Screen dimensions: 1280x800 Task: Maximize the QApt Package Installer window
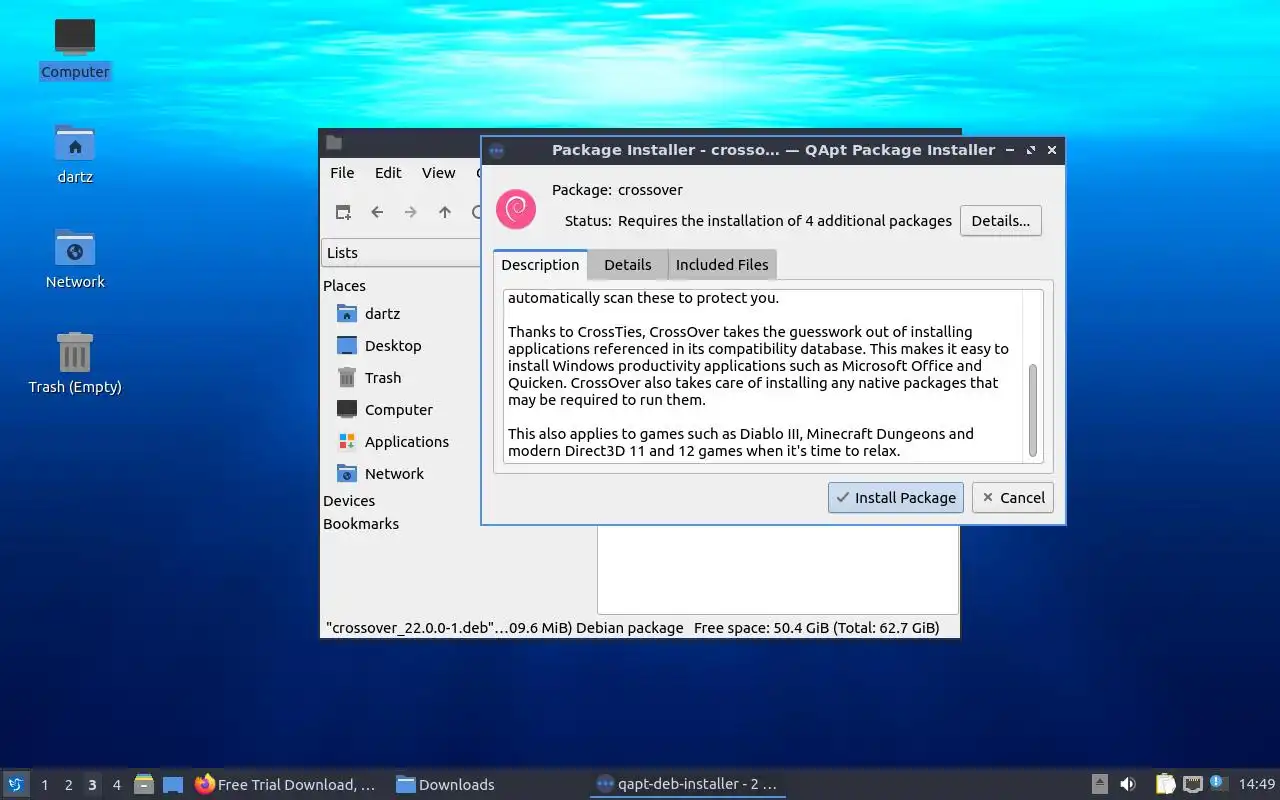pyautogui.click(x=1031, y=150)
